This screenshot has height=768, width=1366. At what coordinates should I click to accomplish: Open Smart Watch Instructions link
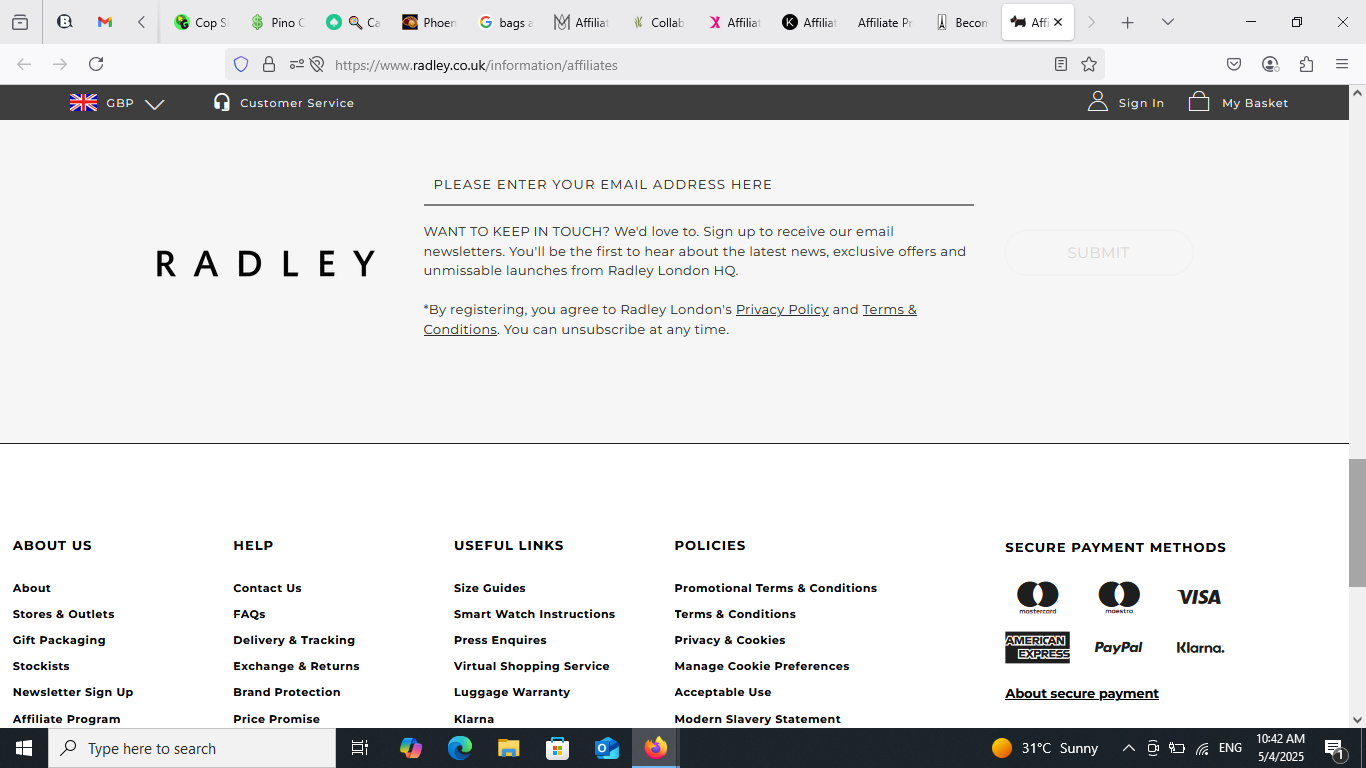534,614
